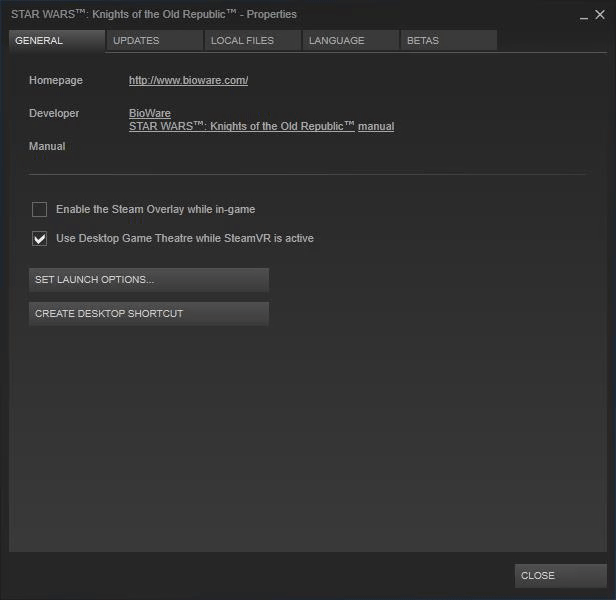
Task: Open the bioware.com homepage link
Action: [189, 81]
